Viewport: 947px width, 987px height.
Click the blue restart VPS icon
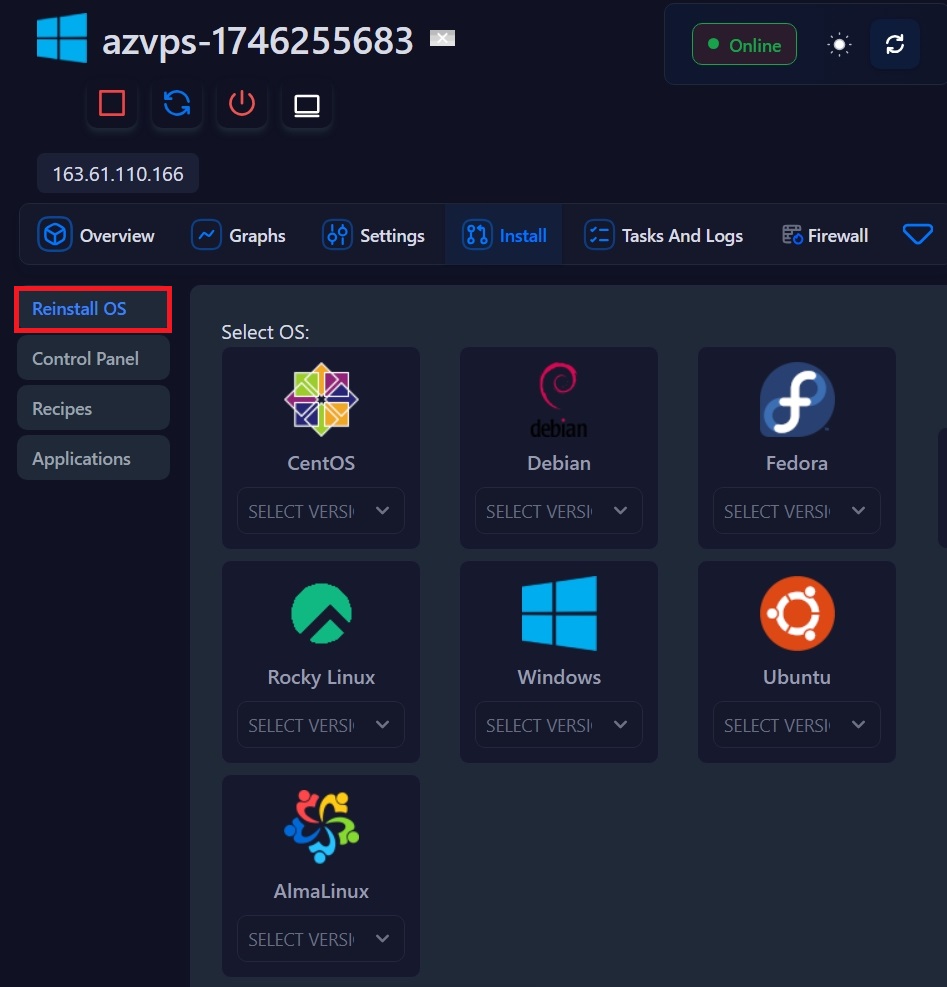177,104
